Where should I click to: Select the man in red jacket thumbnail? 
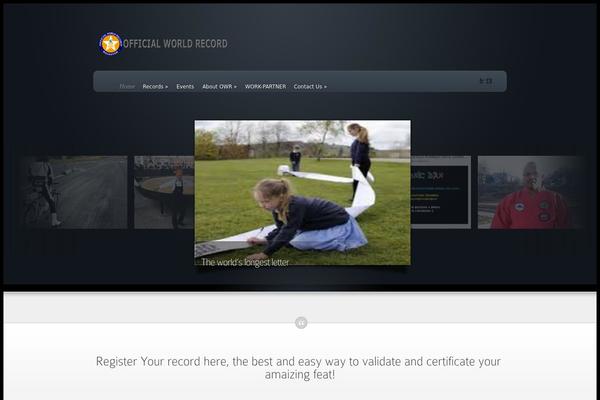pos(529,192)
